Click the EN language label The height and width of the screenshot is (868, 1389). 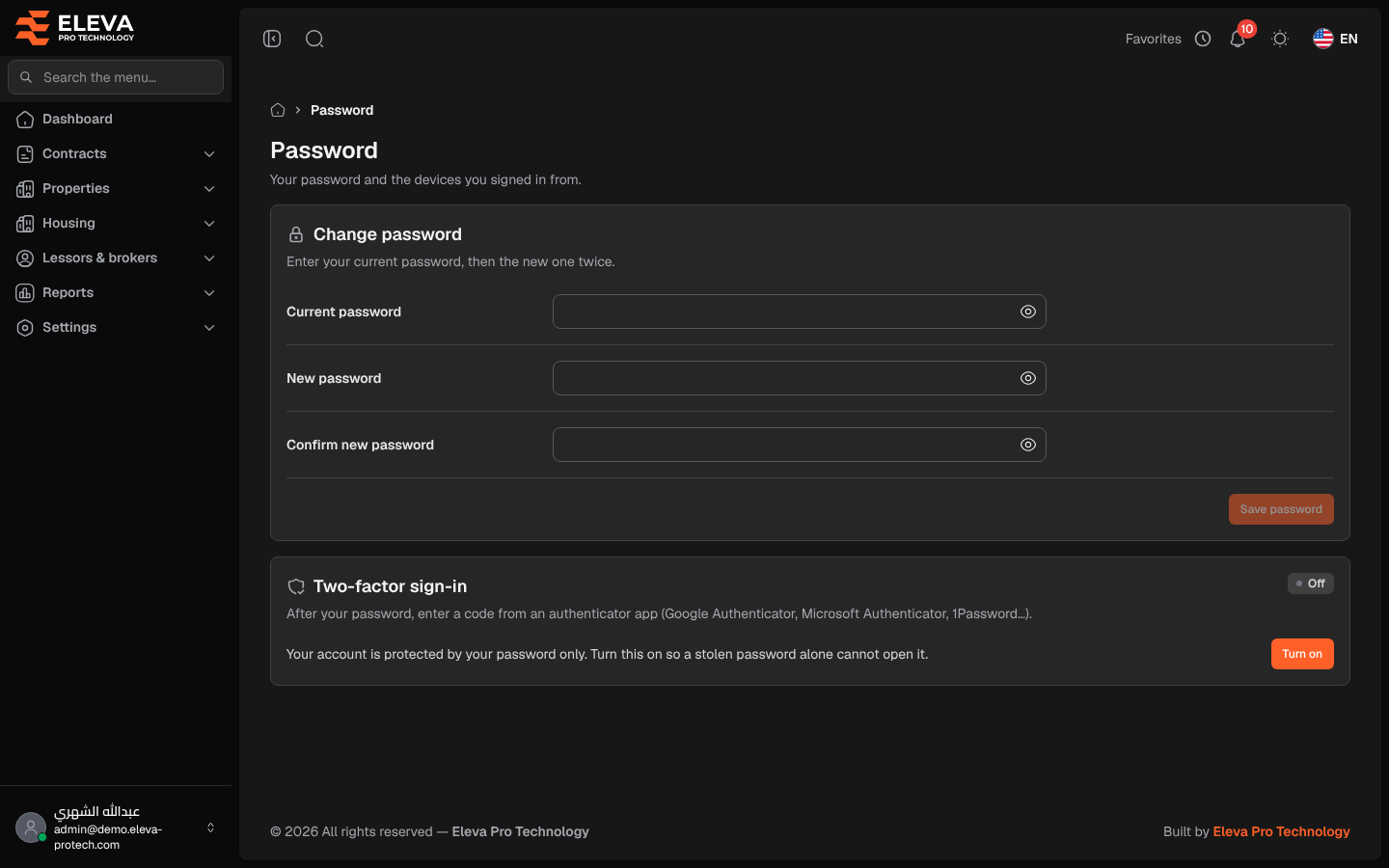(x=1348, y=39)
